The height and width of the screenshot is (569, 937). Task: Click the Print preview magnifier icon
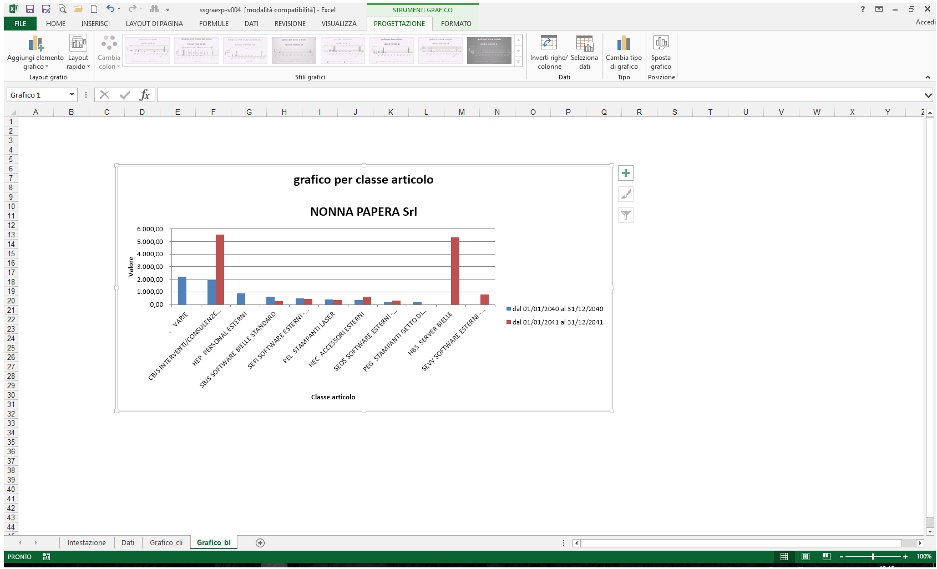[62, 10]
